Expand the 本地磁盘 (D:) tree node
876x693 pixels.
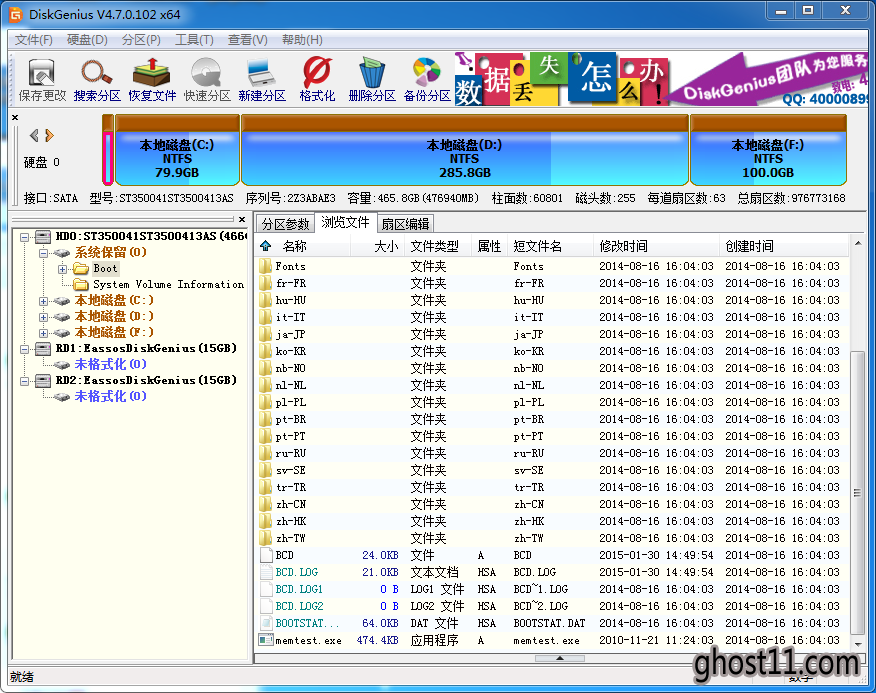coord(44,317)
